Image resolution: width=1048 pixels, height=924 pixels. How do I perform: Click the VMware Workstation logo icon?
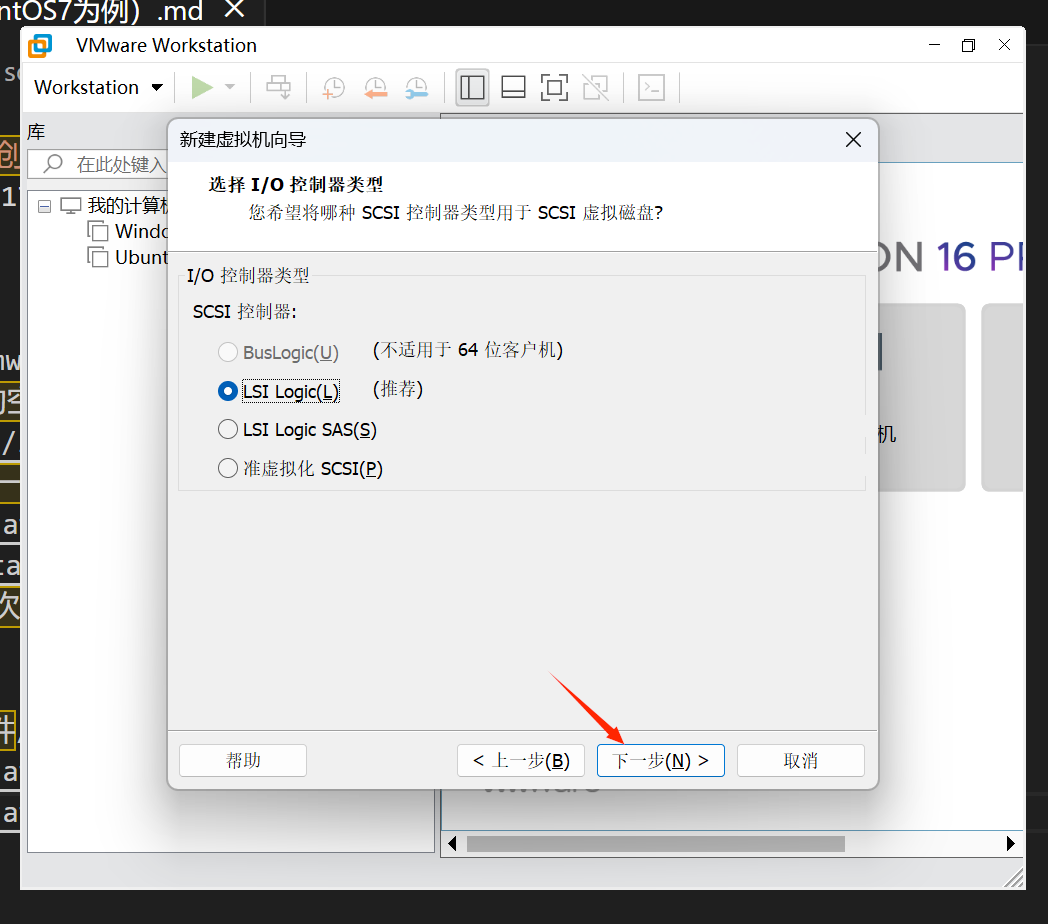pos(40,45)
